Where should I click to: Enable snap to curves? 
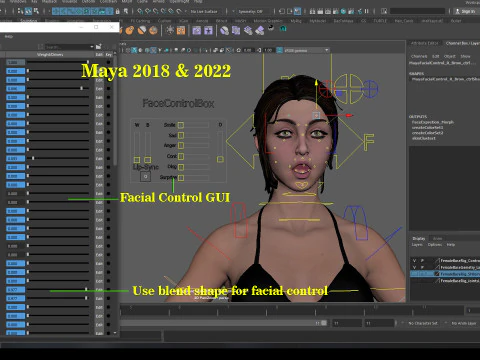pyautogui.click(x=148, y=11)
